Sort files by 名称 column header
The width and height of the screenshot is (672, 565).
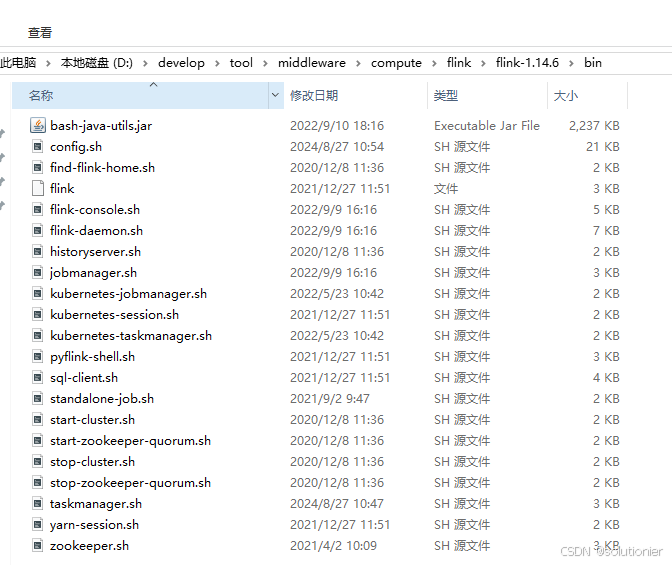pyautogui.click(x=140, y=95)
